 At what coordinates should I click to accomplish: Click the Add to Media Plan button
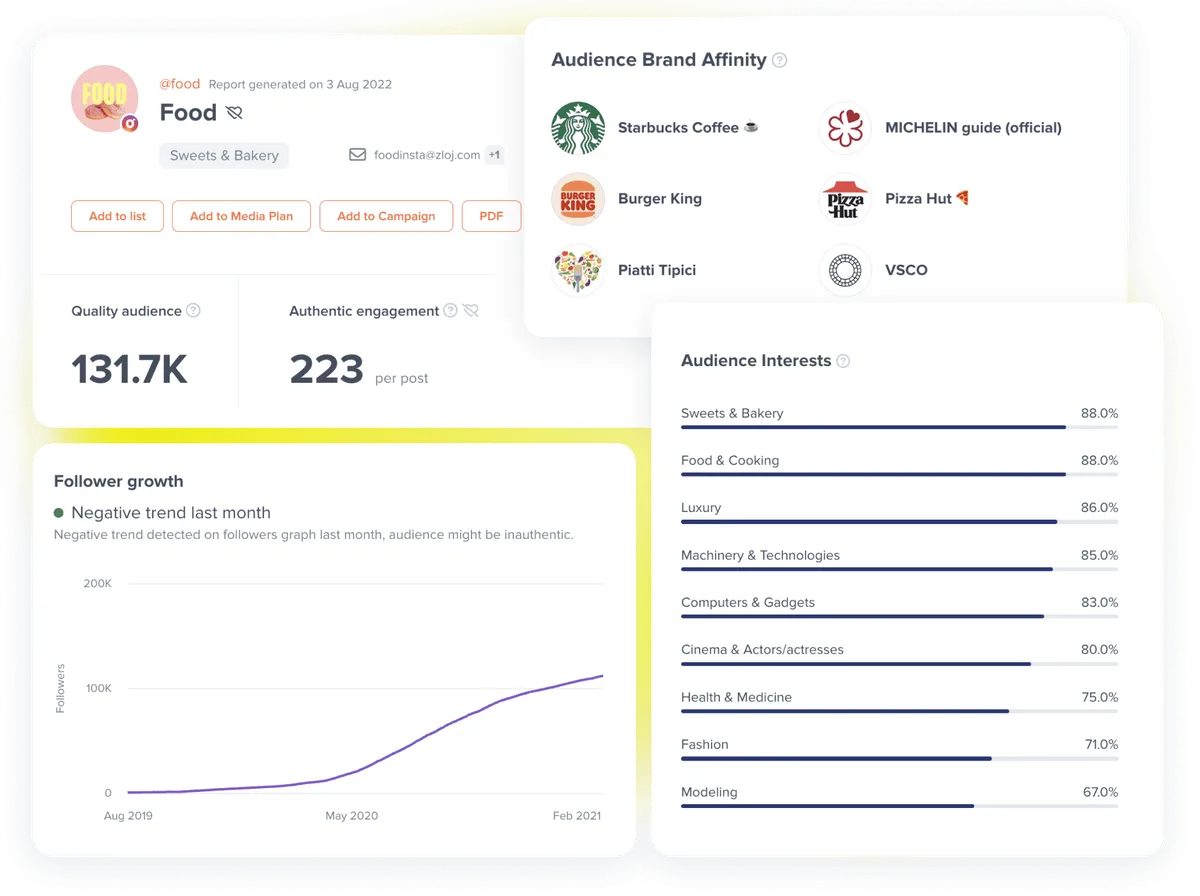click(x=241, y=216)
